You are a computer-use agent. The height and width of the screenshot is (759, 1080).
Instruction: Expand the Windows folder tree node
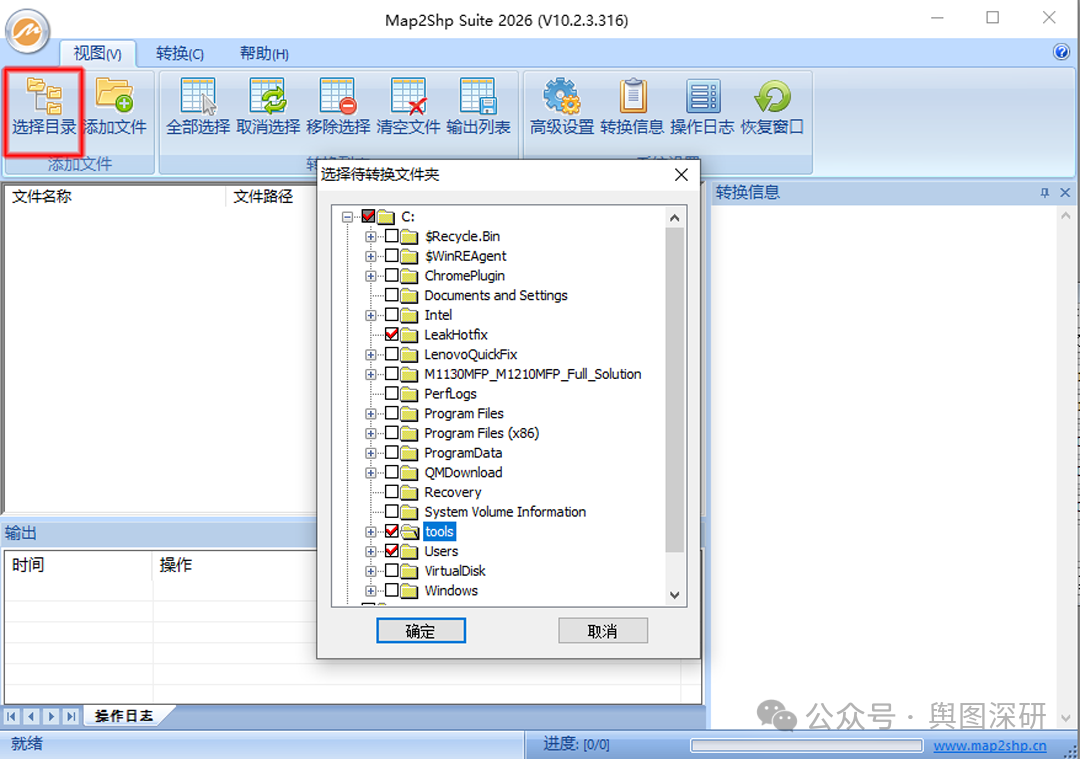tap(371, 591)
